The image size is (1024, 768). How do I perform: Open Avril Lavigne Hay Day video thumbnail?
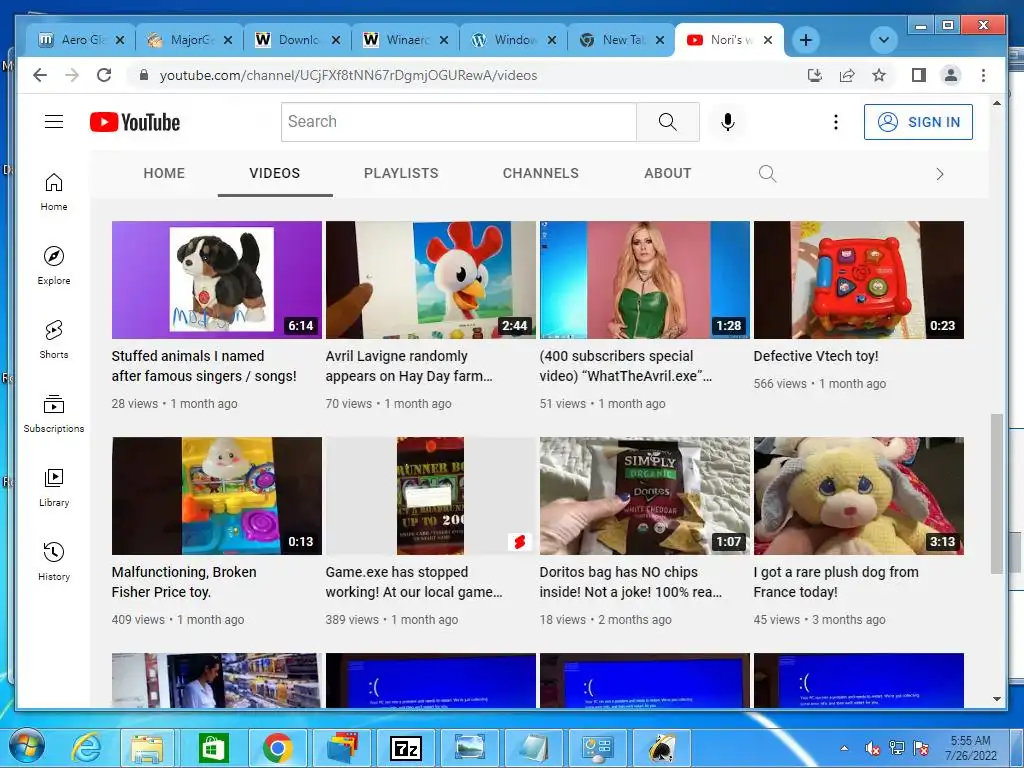[x=430, y=280]
